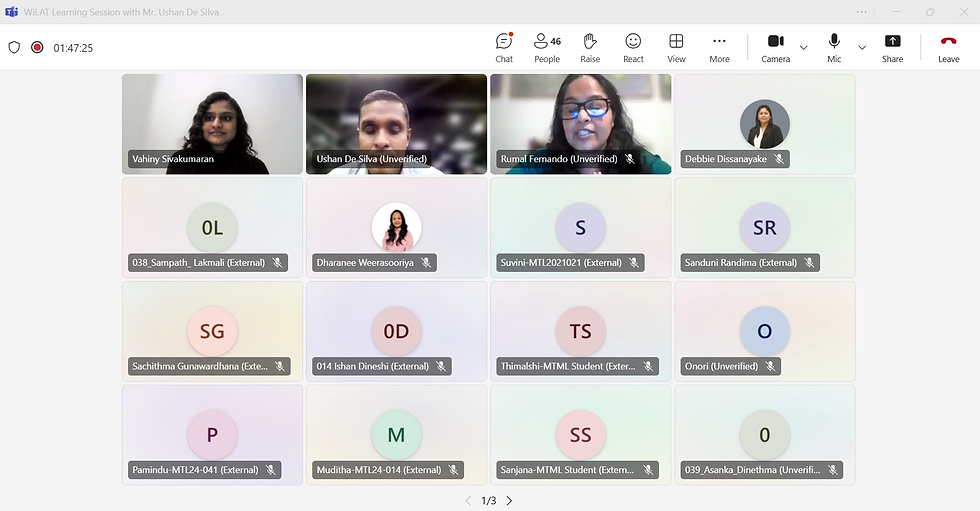The width and height of the screenshot is (980, 511).
Task: Toggle the Camera on or off
Action: (776, 48)
